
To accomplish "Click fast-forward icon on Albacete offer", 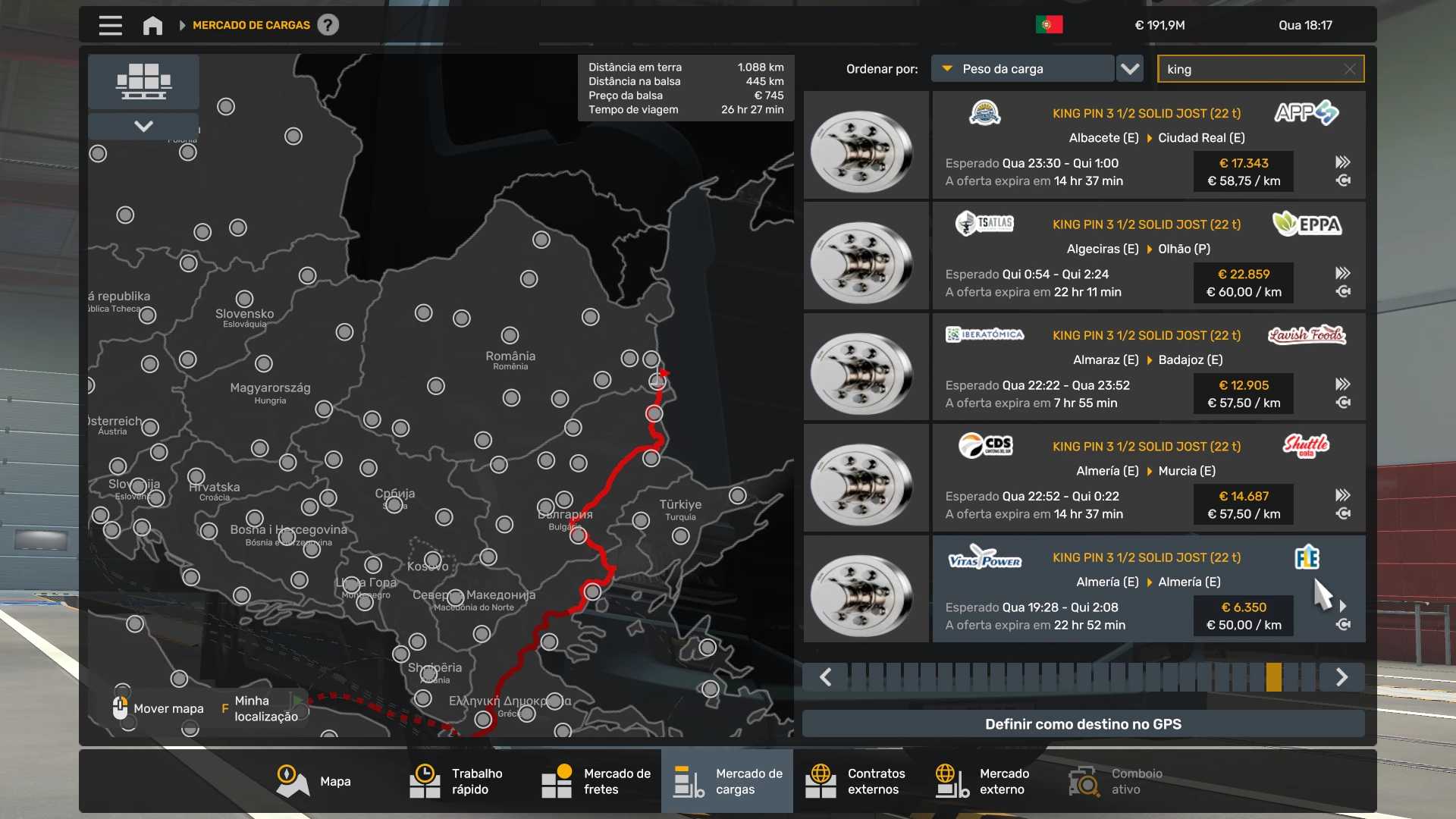I will pyautogui.click(x=1342, y=162).
